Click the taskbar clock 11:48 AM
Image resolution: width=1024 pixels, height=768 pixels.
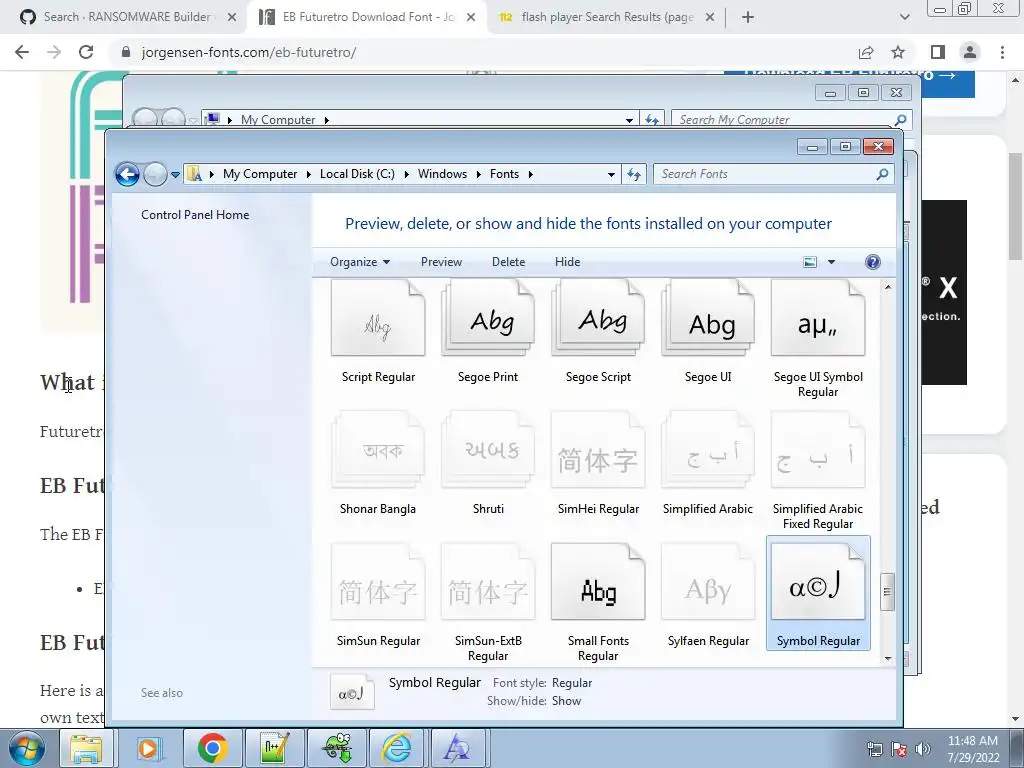(972, 741)
